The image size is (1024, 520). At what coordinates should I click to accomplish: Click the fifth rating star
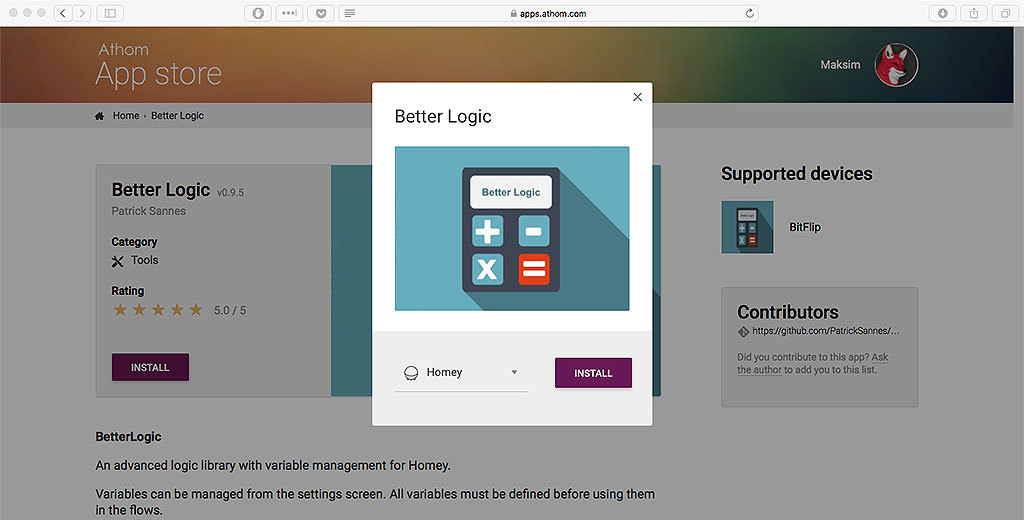coord(196,310)
